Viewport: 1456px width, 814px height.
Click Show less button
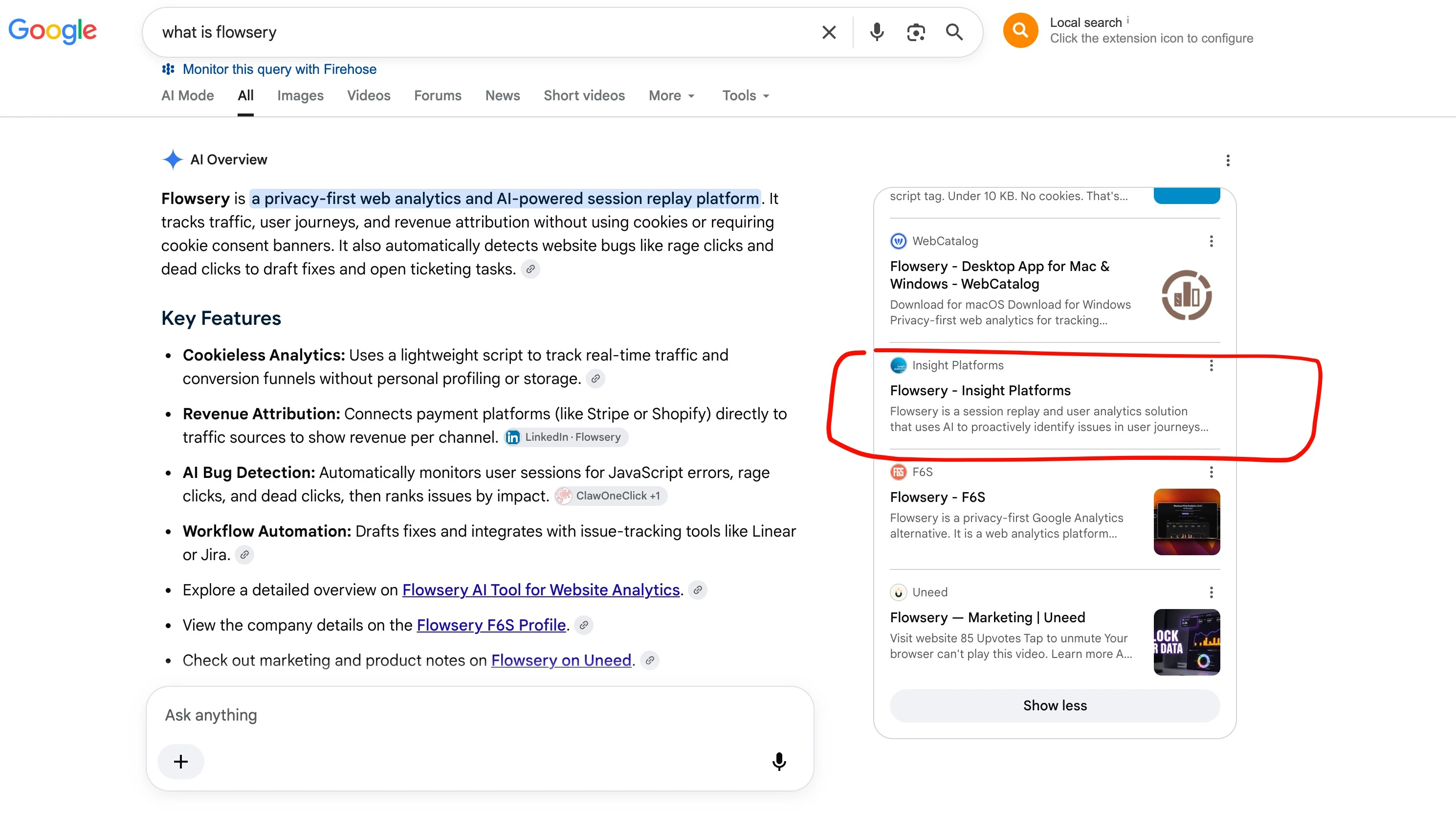pos(1055,706)
